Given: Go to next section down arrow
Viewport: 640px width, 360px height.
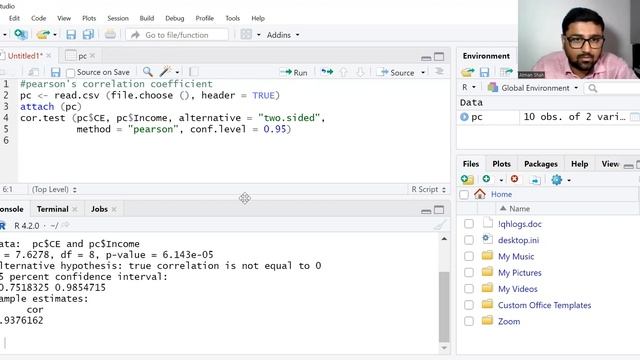Looking at the screenshot, I should pyautogui.click(x=360, y=72).
